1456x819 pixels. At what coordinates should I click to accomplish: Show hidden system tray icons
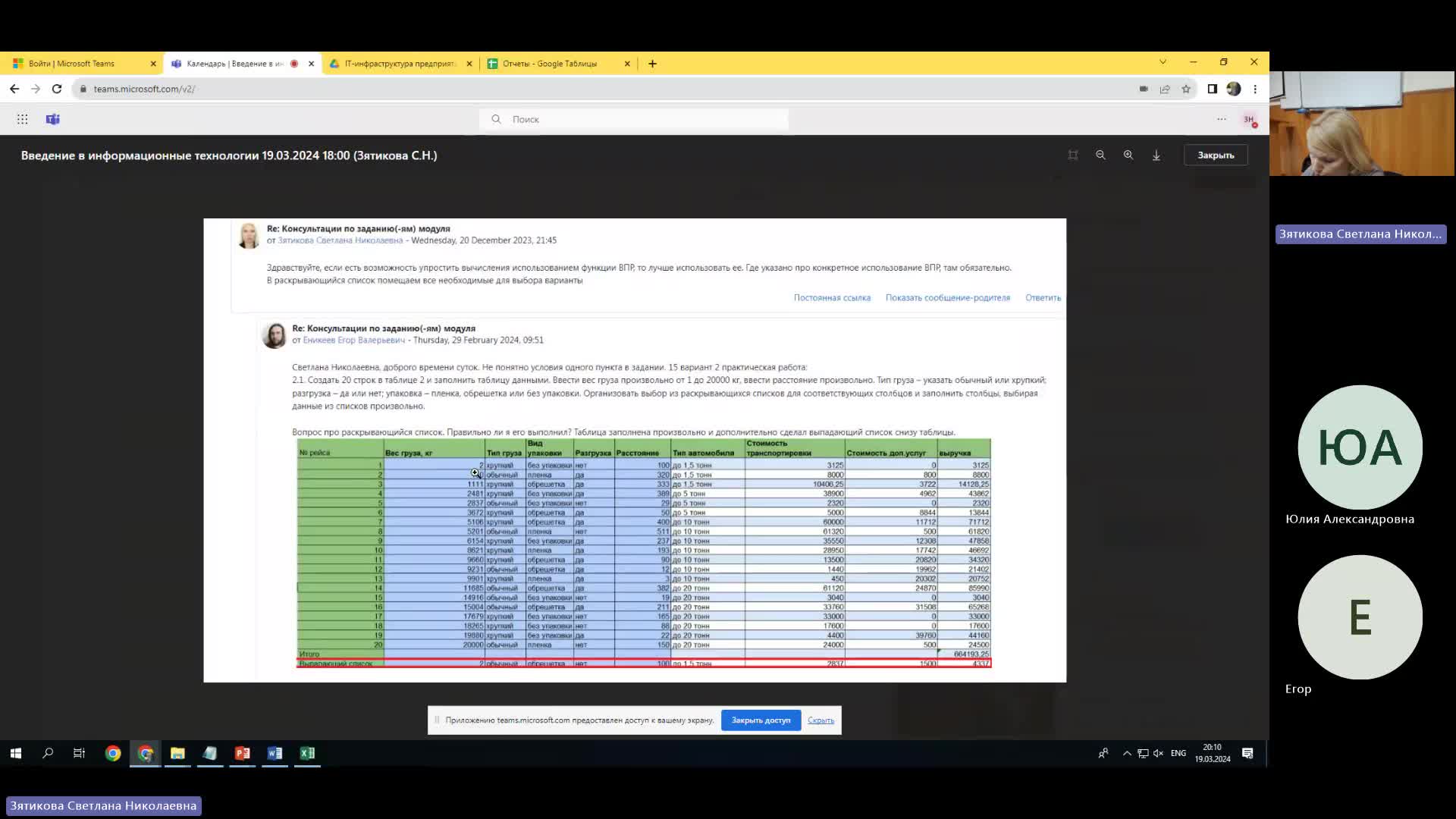(x=1127, y=753)
